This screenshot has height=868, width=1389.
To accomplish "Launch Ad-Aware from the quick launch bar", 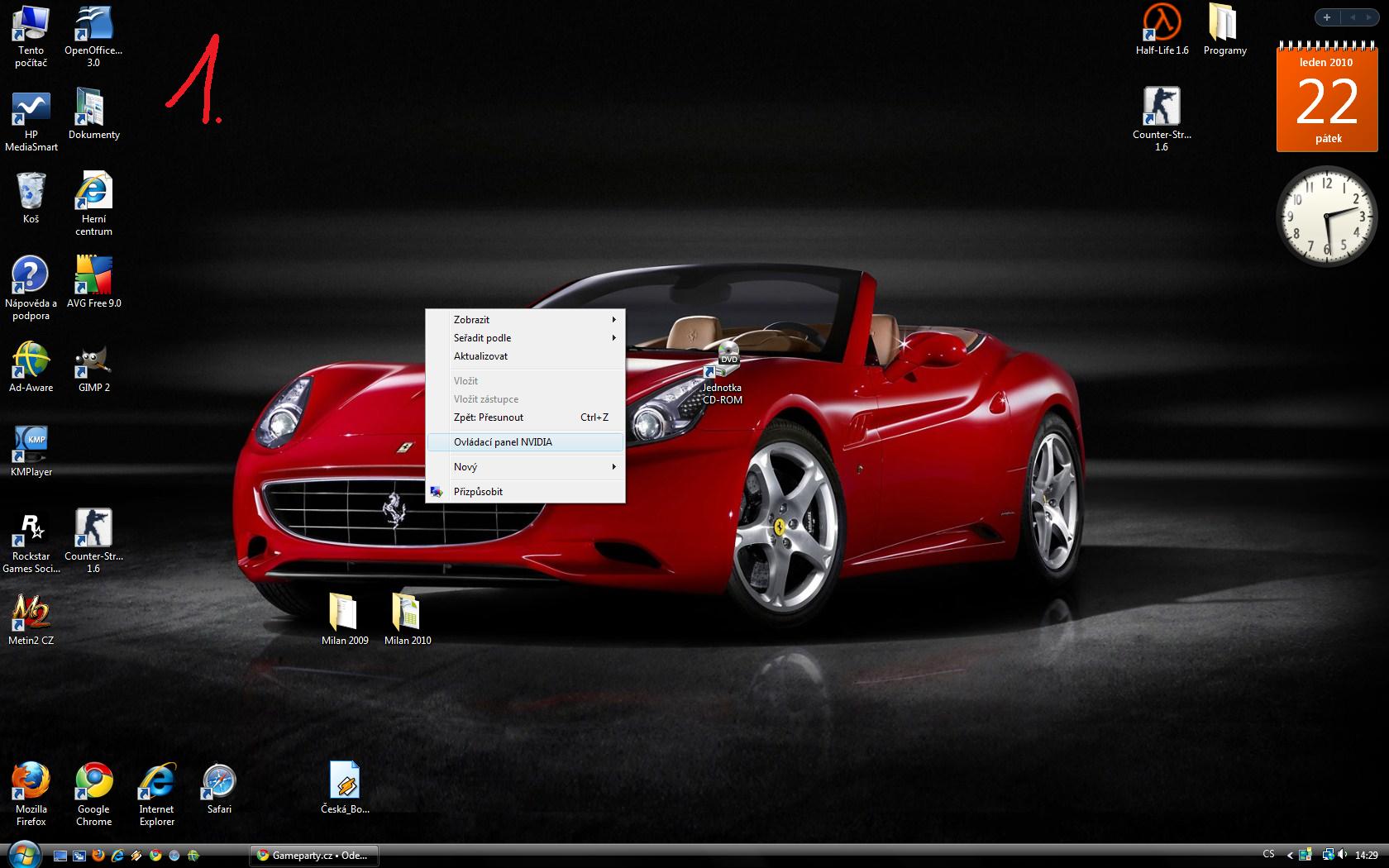I will [x=193, y=855].
